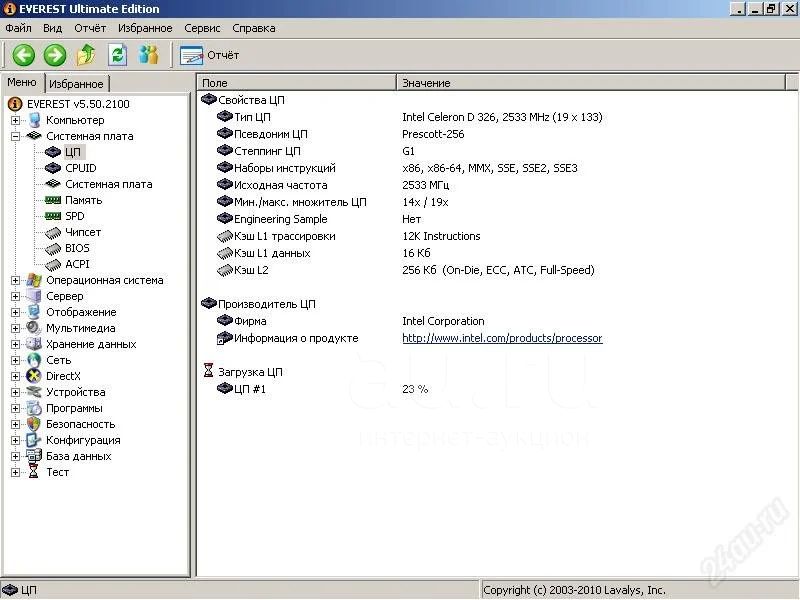Click the Хранение данных storage icon
Viewport: 800px width, 600px height.
click(x=34, y=344)
